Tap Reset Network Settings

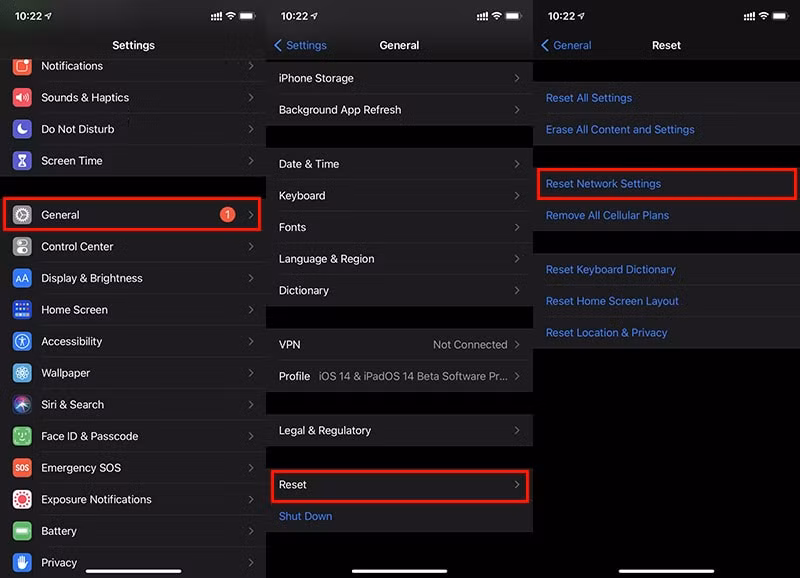pos(603,184)
